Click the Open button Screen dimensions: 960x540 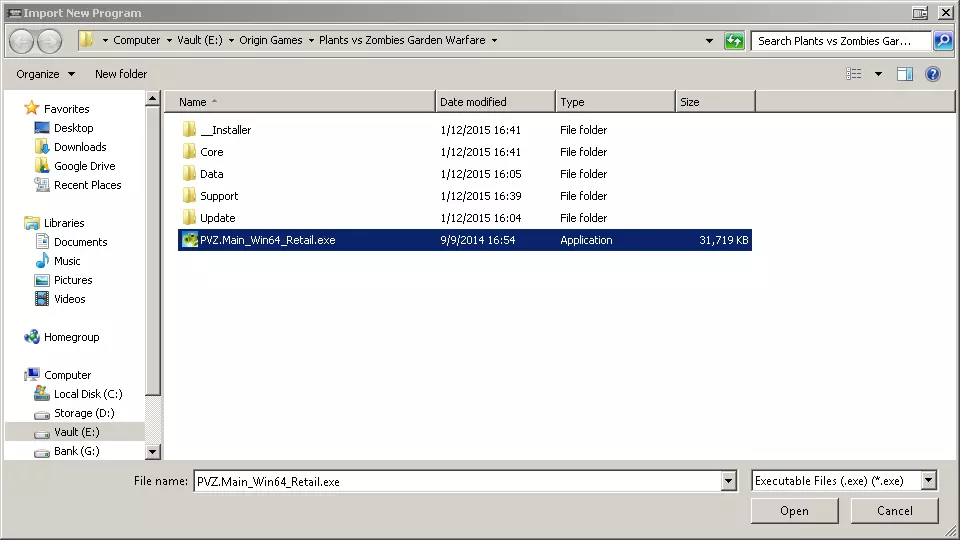794,511
